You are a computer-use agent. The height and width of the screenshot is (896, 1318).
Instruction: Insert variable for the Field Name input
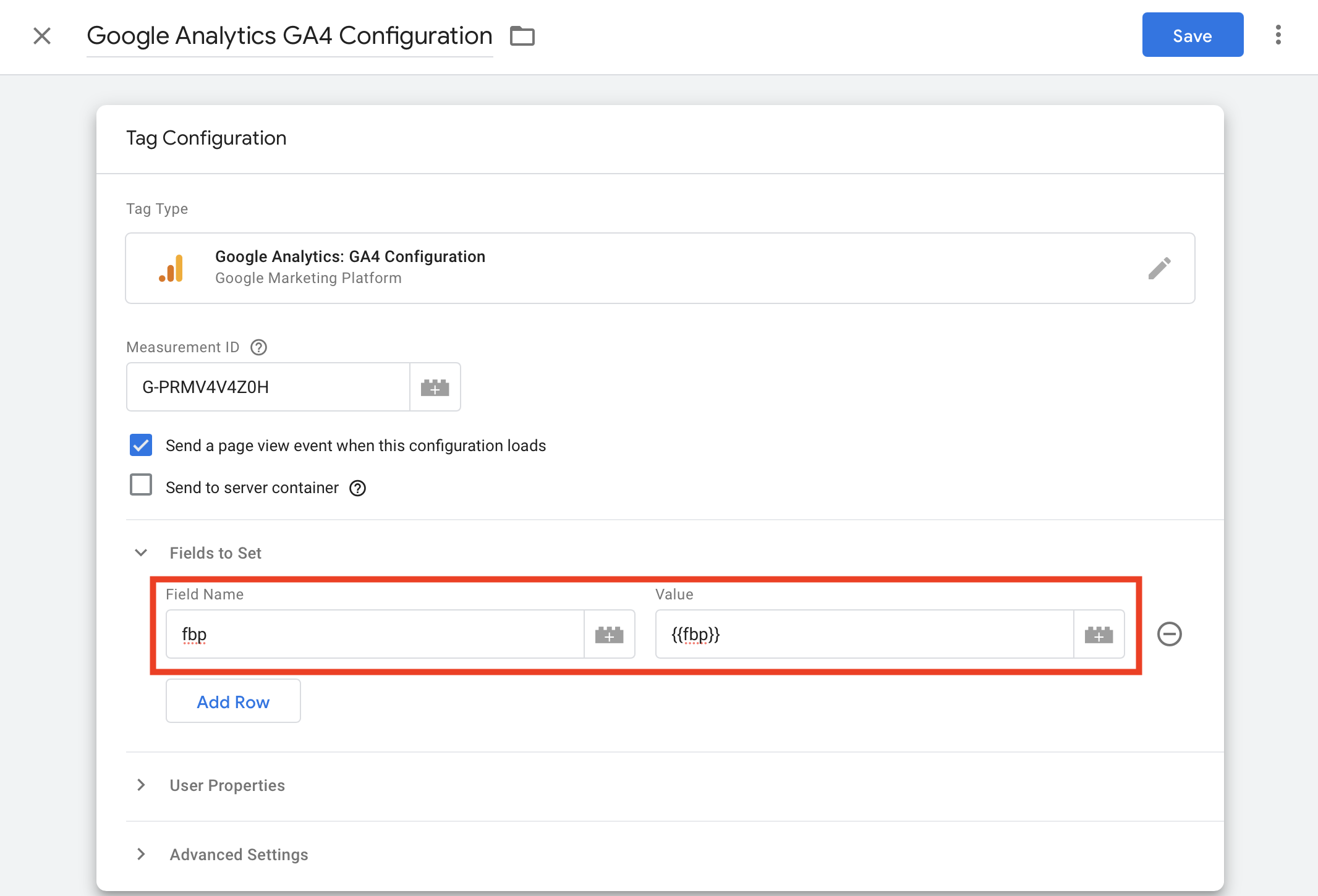point(610,634)
